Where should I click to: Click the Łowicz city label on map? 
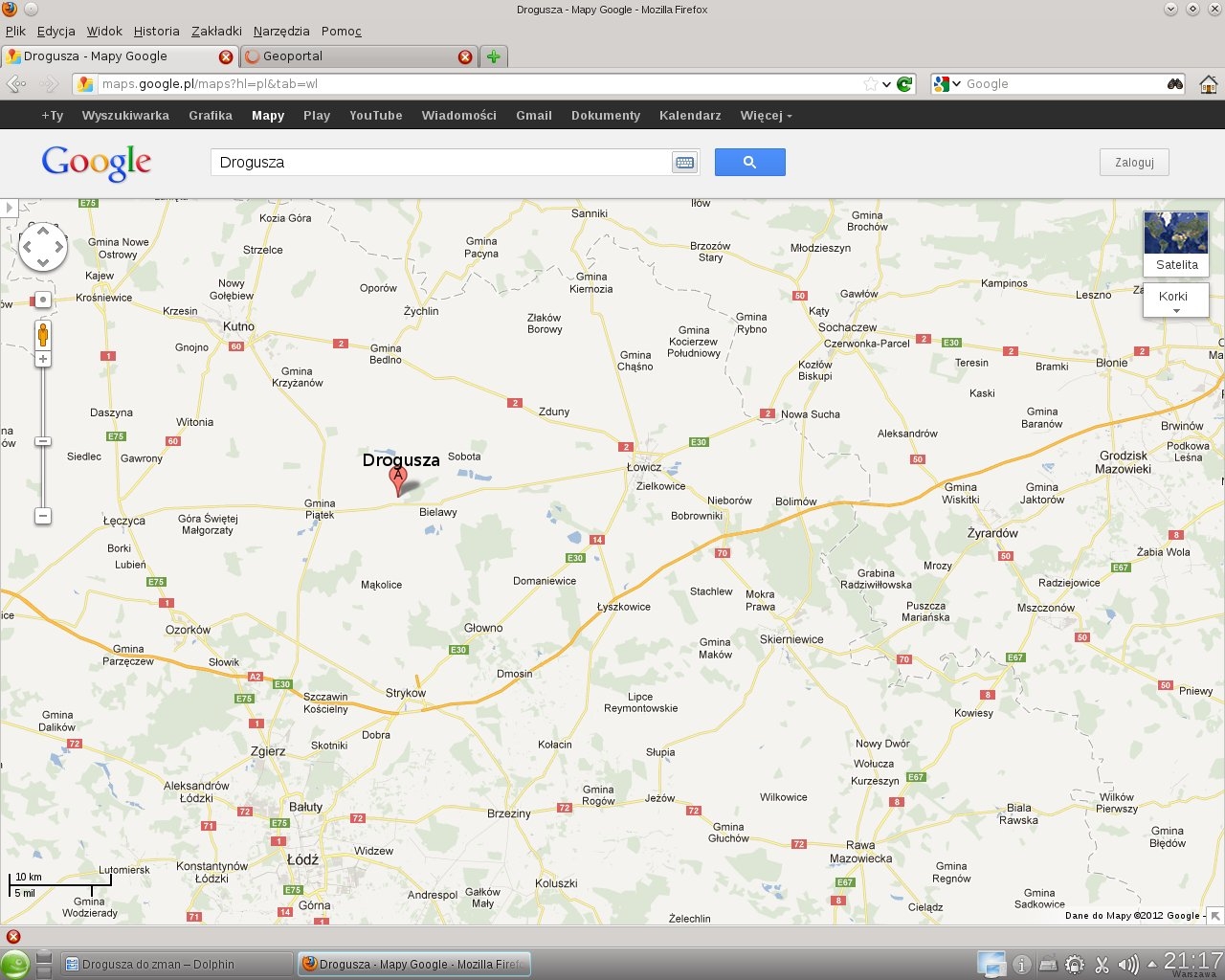pyautogui.click(x=644, y=467)
